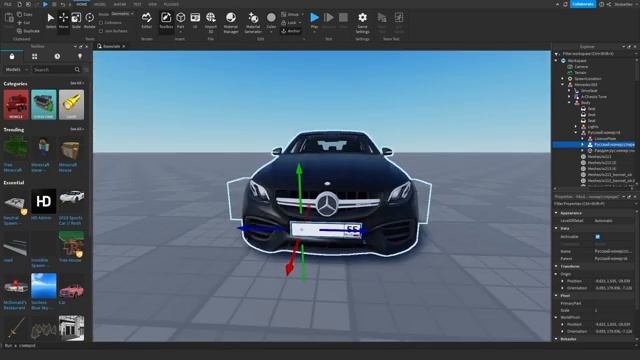Open Toolbox Recent clock tab
The image size is (640, 360).
57,56
